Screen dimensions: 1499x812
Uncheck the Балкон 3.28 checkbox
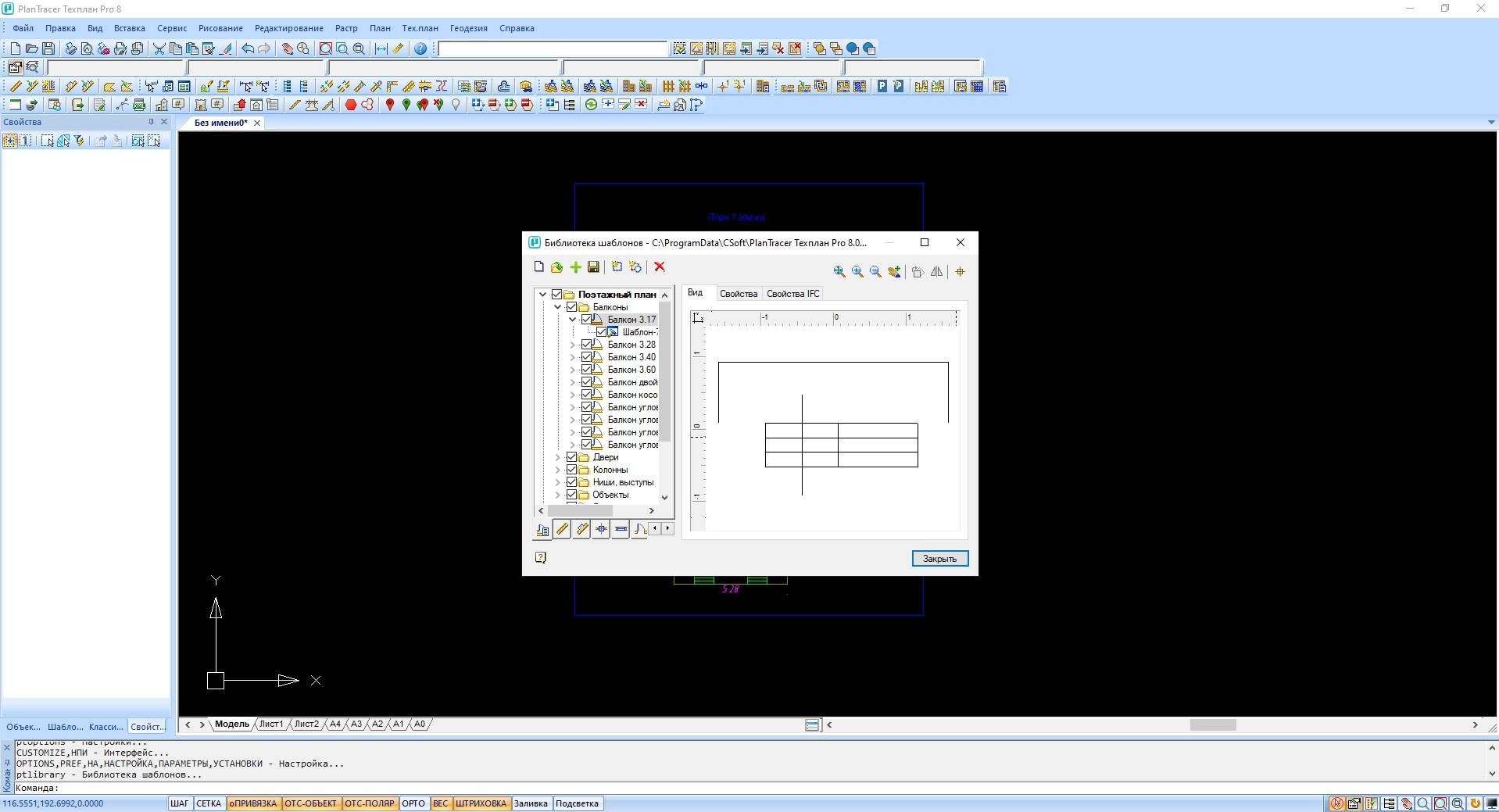click(x=586, y=345)
